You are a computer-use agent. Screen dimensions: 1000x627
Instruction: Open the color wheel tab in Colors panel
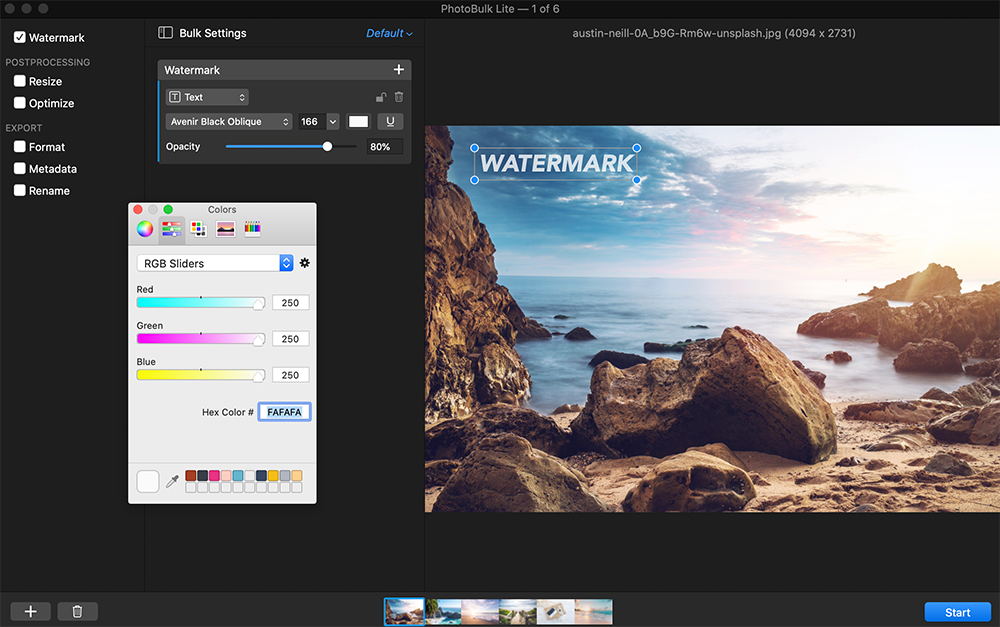pos(143,228)
